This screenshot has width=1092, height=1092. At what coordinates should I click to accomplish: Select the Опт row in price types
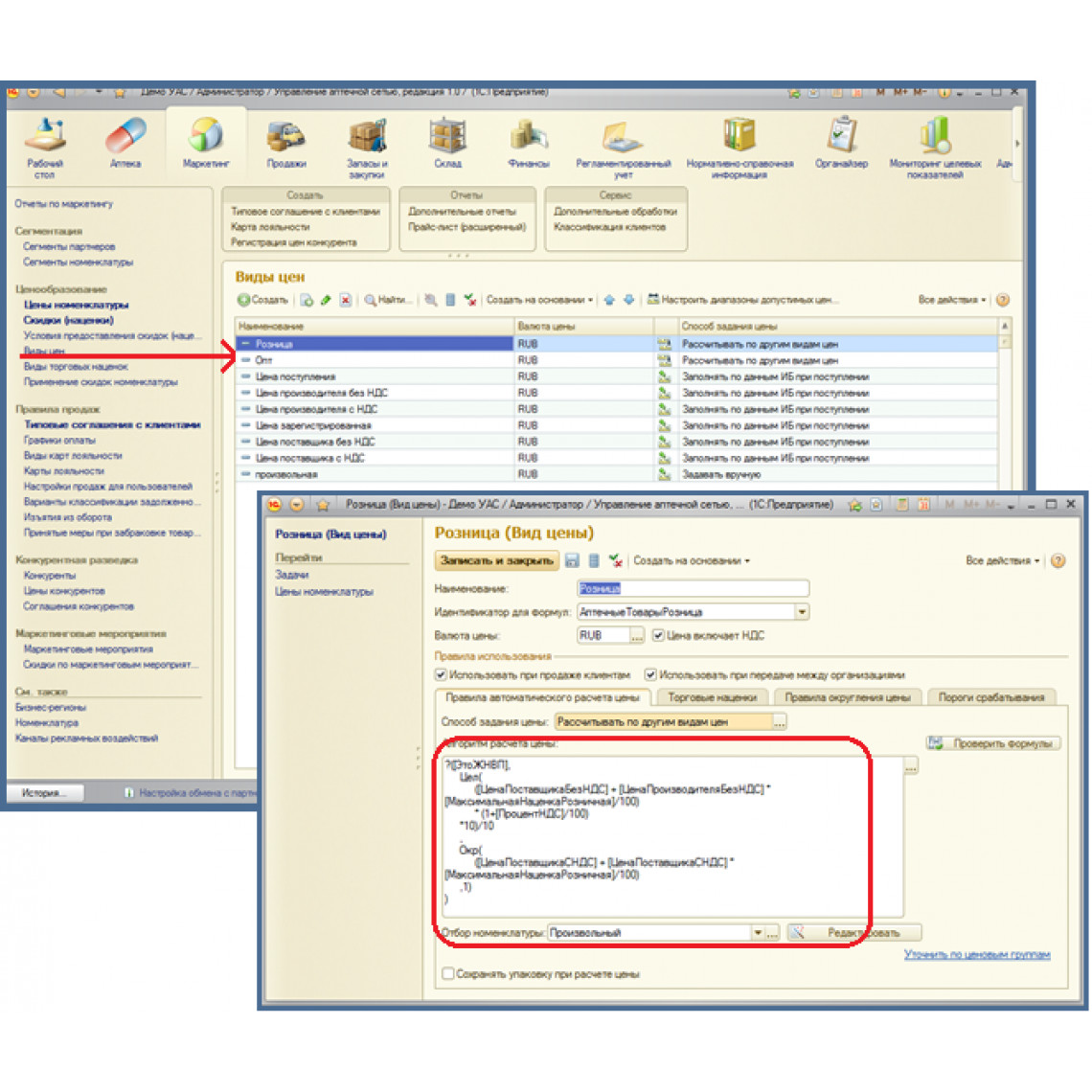click(616, 361)
